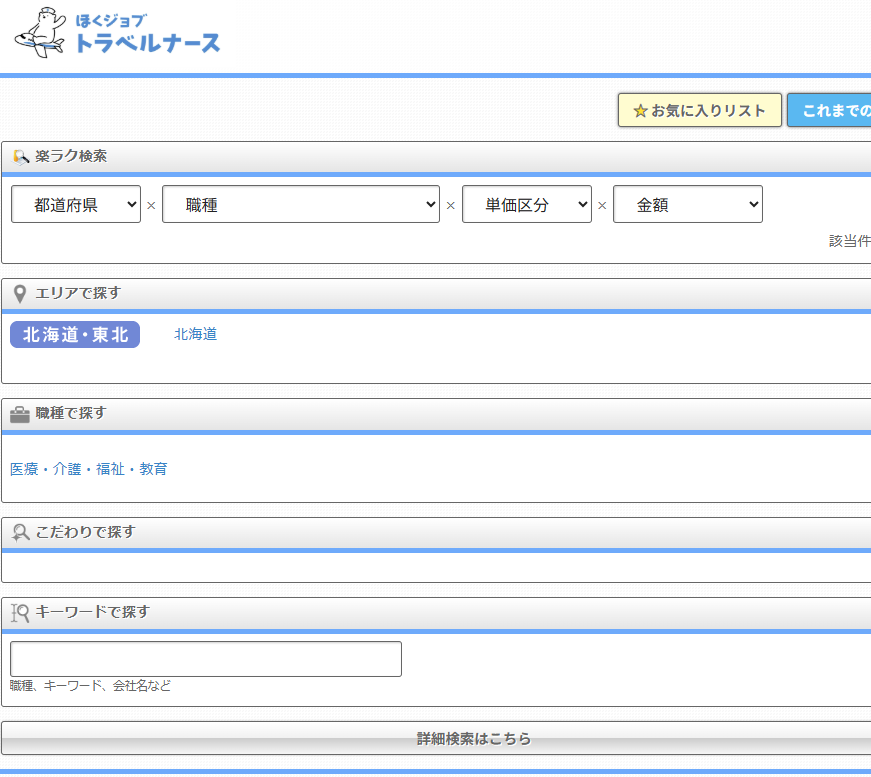Click the keyword search input field
Viewport: 871px width, 777px height.
206,659
